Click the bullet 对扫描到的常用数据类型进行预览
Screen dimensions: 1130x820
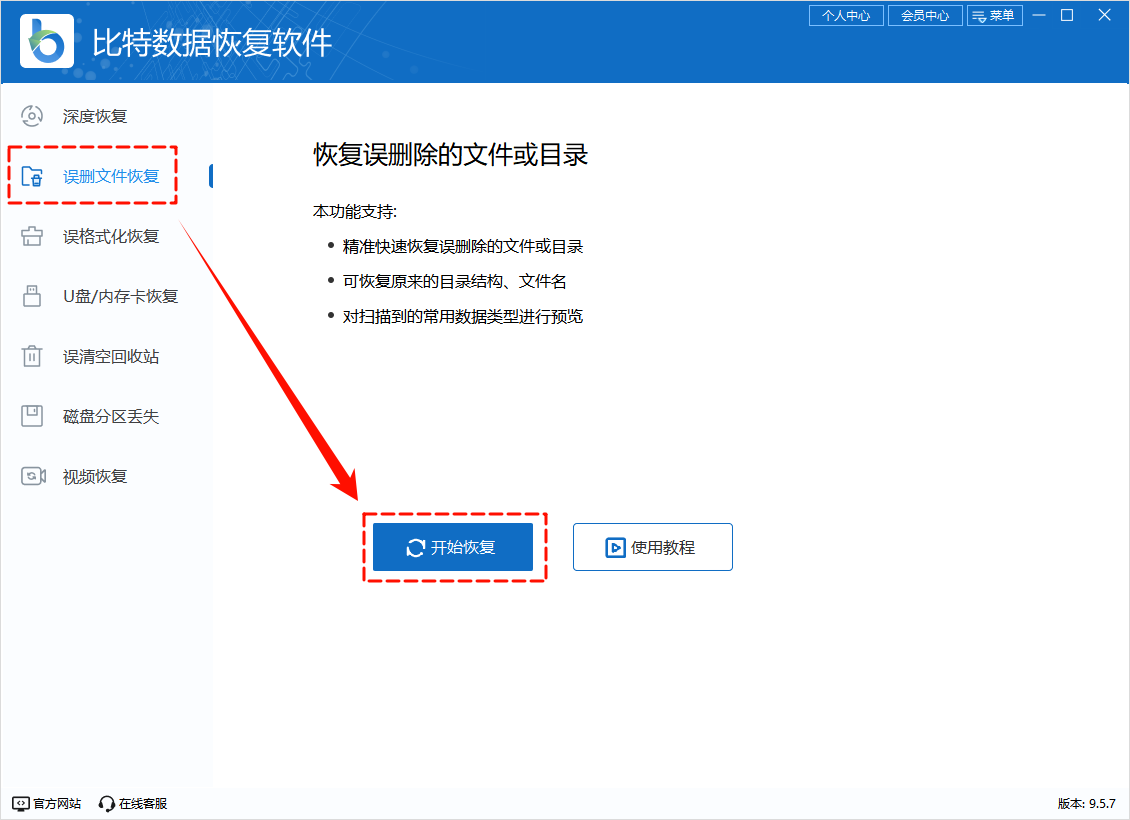pos(463,316)
